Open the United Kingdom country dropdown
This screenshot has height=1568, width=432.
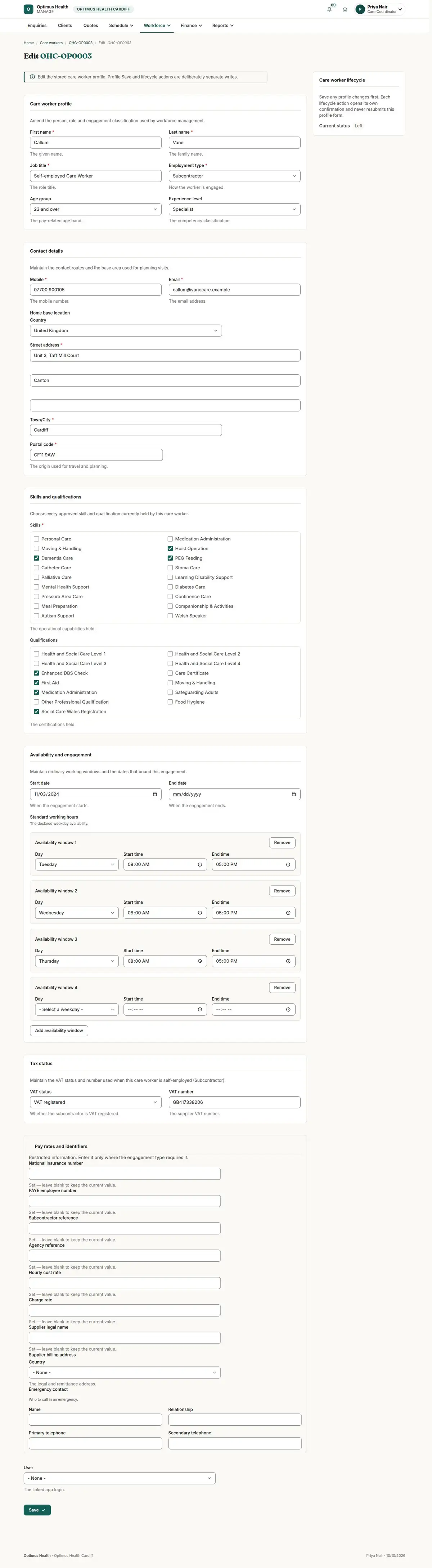click(126, 331)
